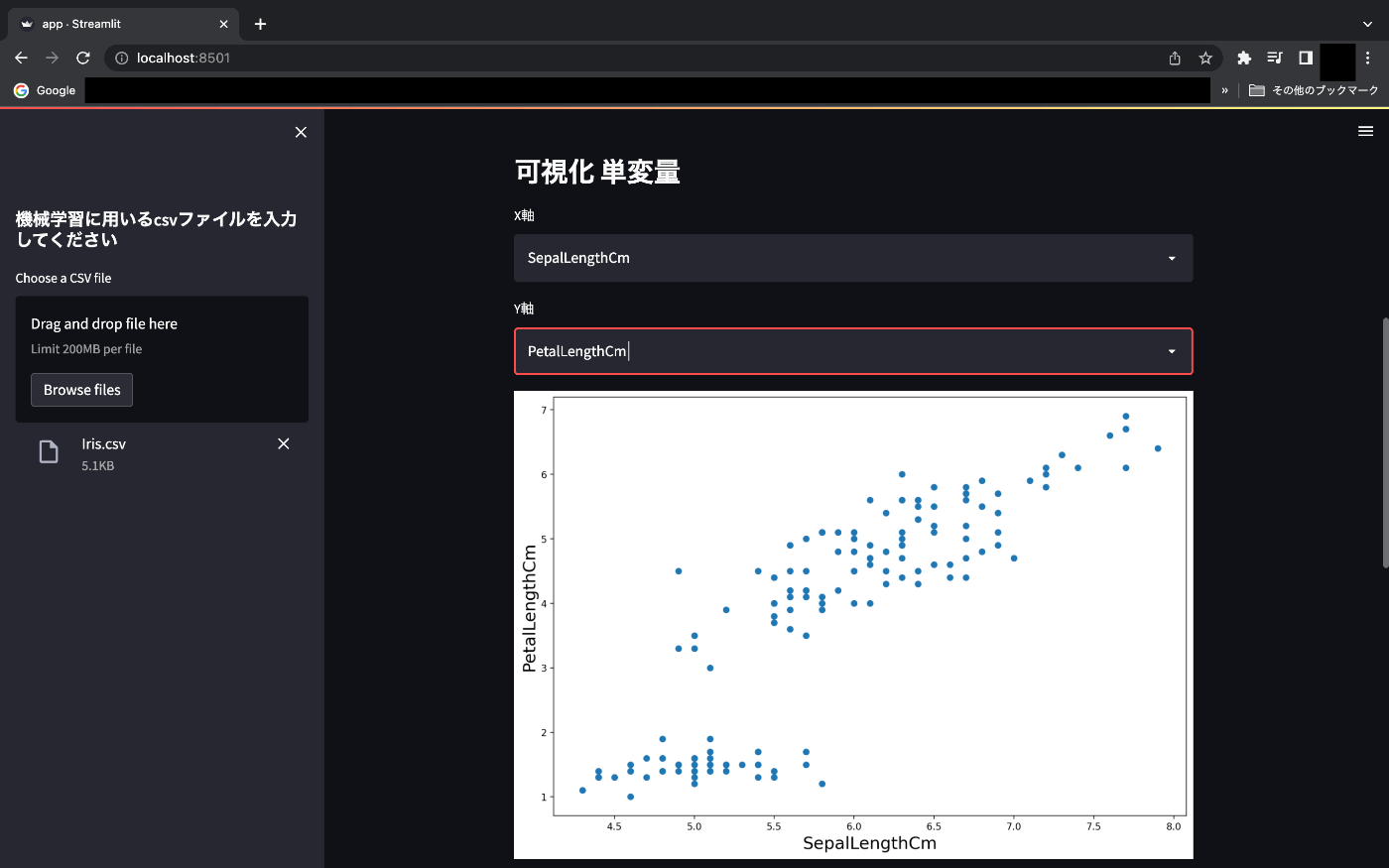1389x868 pixels.
Task: Click the PetalLengthCm axis title on chart
Action: [529, 608]
